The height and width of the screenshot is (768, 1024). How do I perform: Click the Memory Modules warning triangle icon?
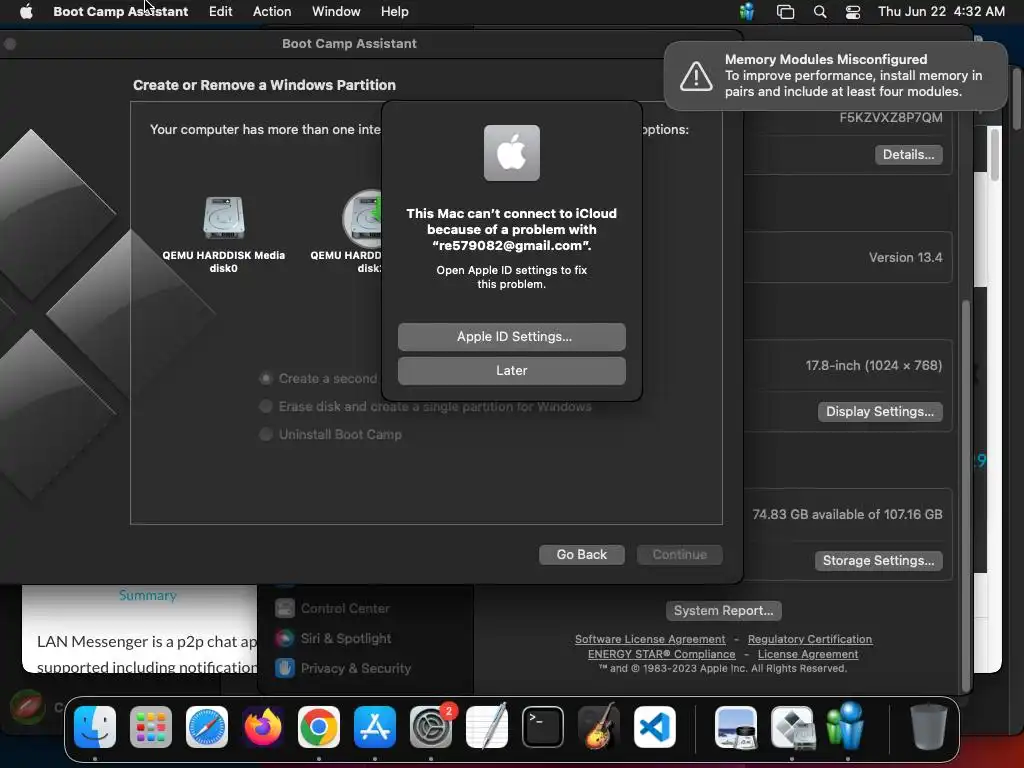[696, 76]
